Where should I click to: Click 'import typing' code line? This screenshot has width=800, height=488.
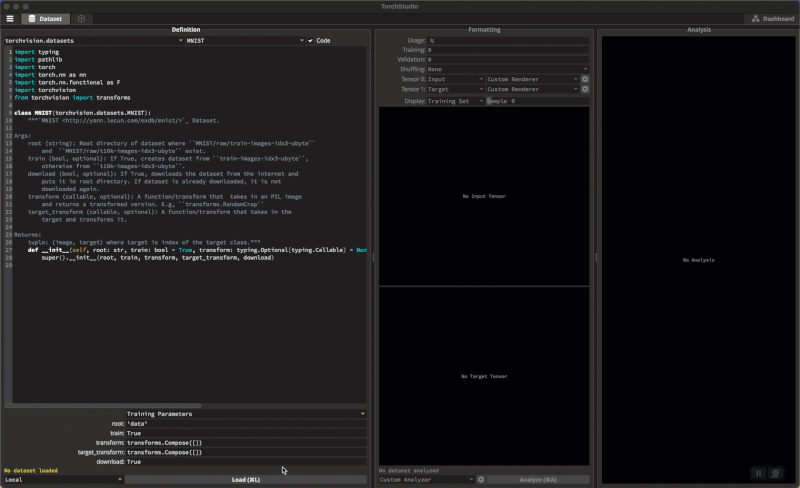pos(37,52)
